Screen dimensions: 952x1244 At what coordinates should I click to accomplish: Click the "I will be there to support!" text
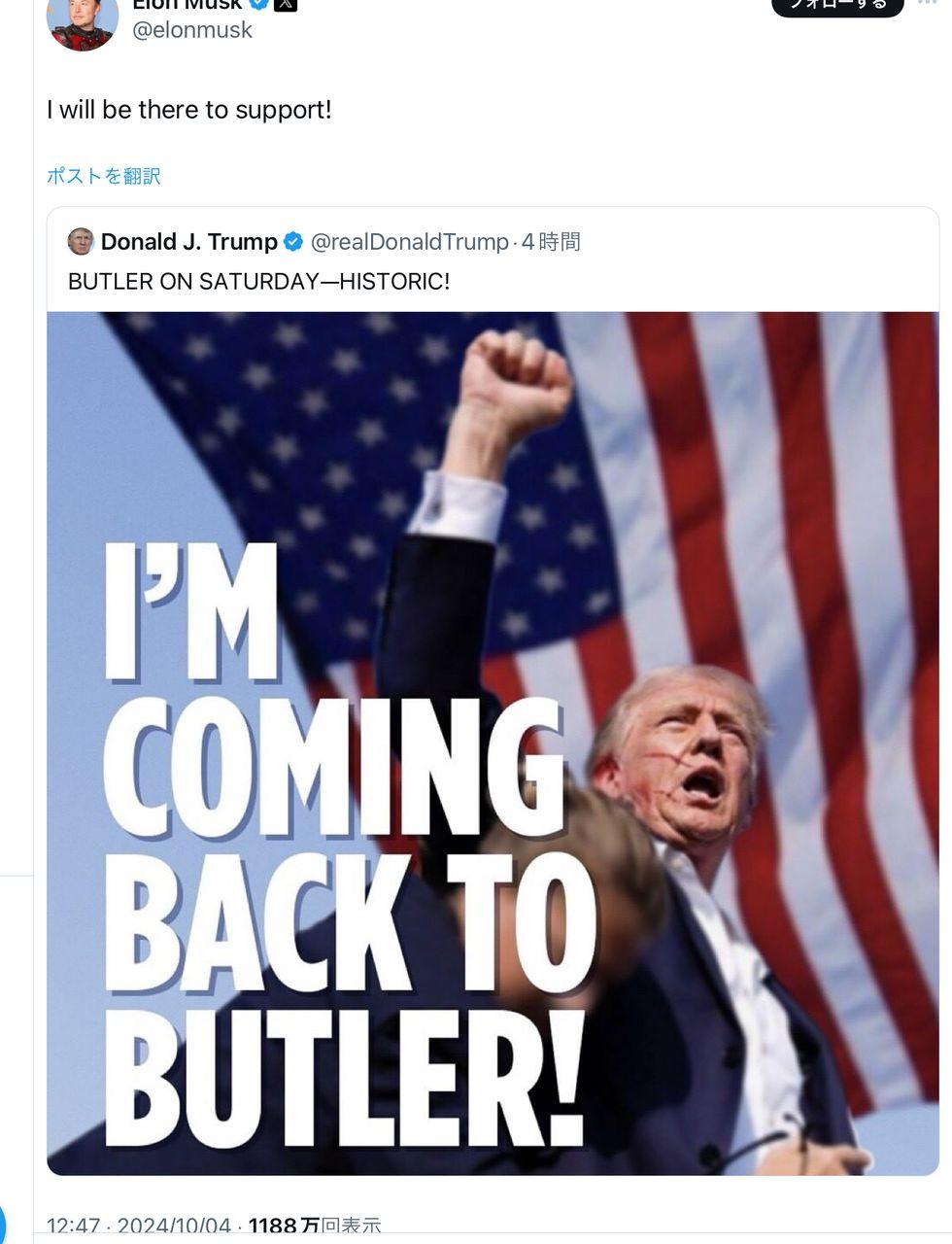[x=189, y=110]
